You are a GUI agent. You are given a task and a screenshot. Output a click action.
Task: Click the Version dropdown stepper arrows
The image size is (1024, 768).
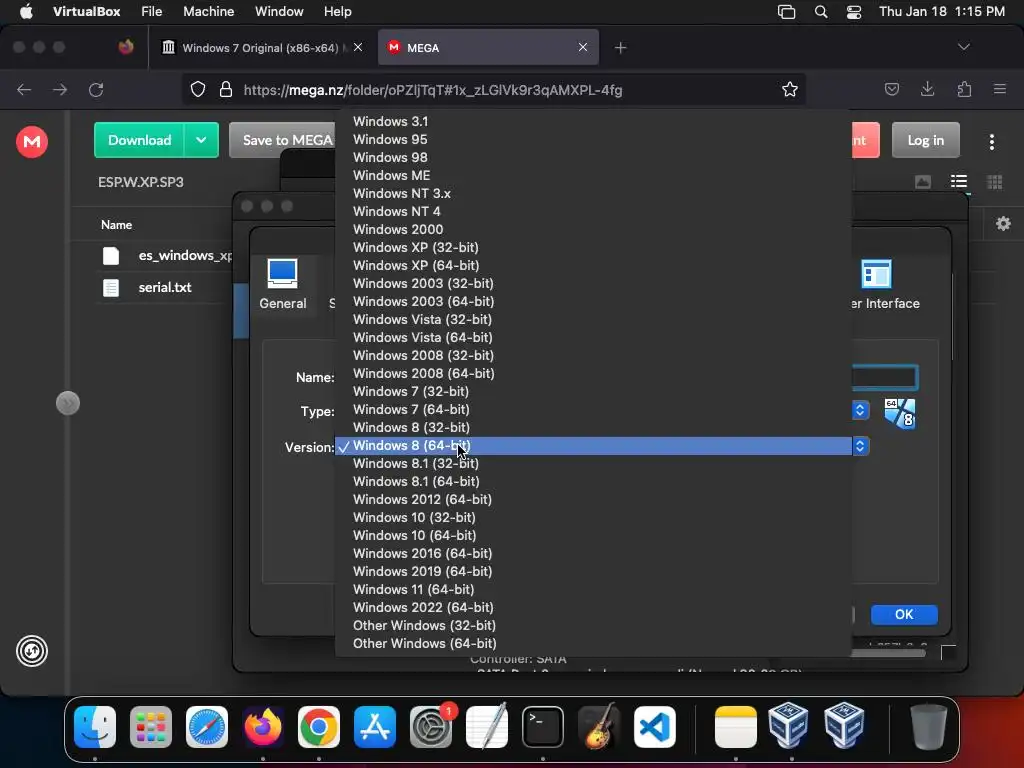(x=860, y=446)
